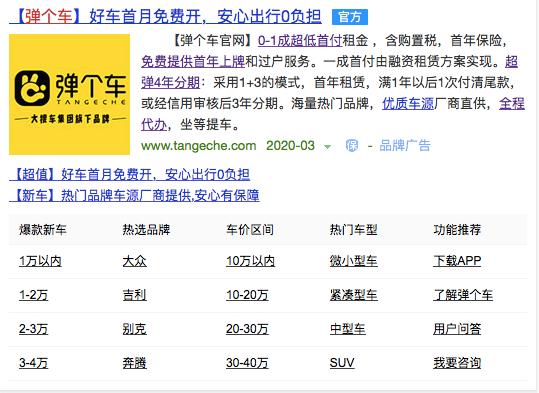Screen dimensions: 539x393
Task: Choose the 1-2万 price option
Action: pyautogui.click(x=33, y=295)
